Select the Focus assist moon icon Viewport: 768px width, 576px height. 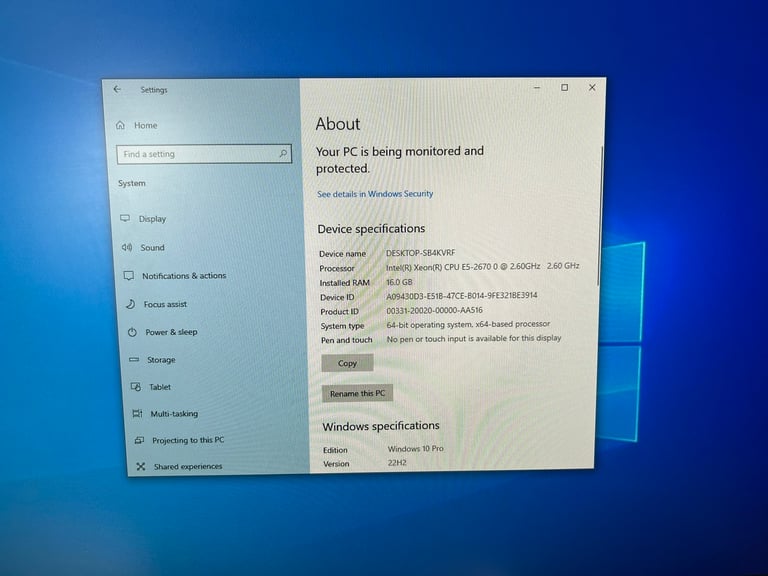pyautogui.click(x=130, y=304)
